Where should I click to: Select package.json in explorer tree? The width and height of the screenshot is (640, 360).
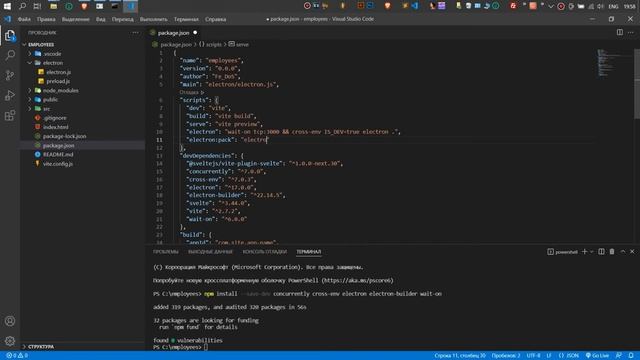(58, 146)
